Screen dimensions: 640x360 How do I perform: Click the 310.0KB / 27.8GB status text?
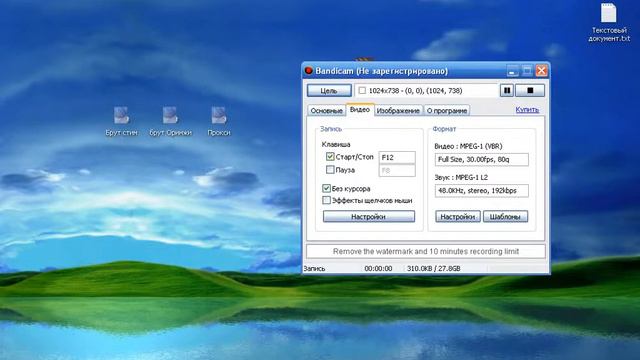pos(433,269)
